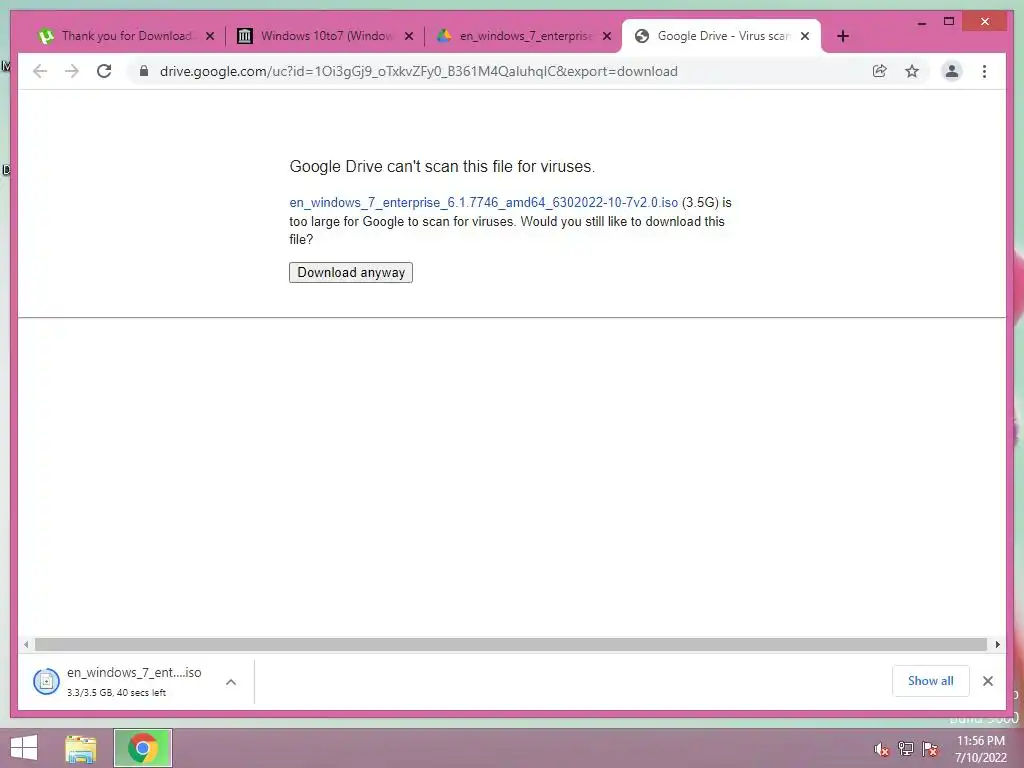Open the Chrome profile menu
The height and width of the screenshot is (768, 1024).
[952, 71]
